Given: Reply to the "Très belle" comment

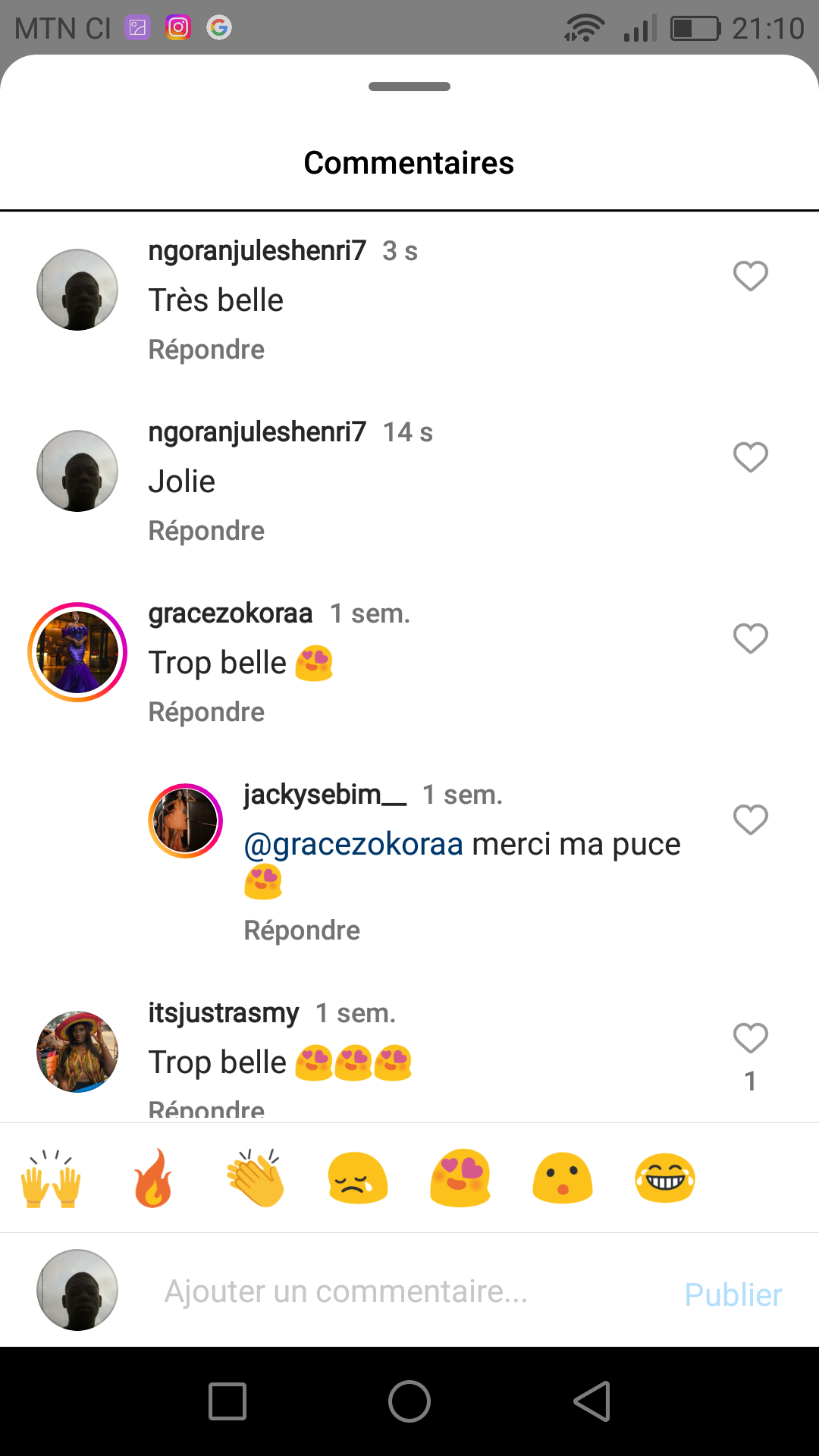Looking at the screenshot, I should coord(206,350).
